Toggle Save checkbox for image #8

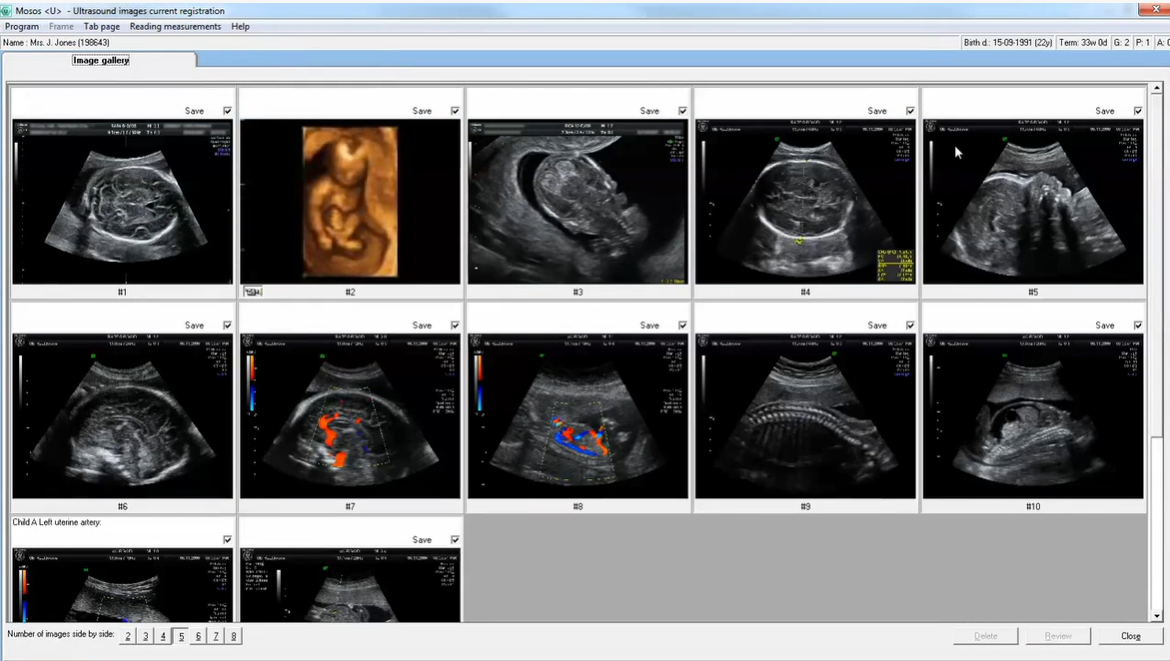click(683, 325)
